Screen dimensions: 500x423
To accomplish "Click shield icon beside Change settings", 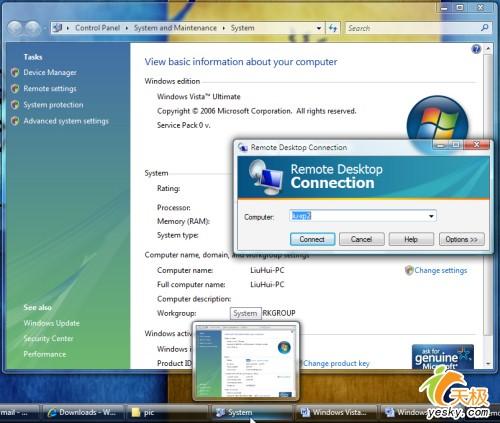I will coord(409,270).
